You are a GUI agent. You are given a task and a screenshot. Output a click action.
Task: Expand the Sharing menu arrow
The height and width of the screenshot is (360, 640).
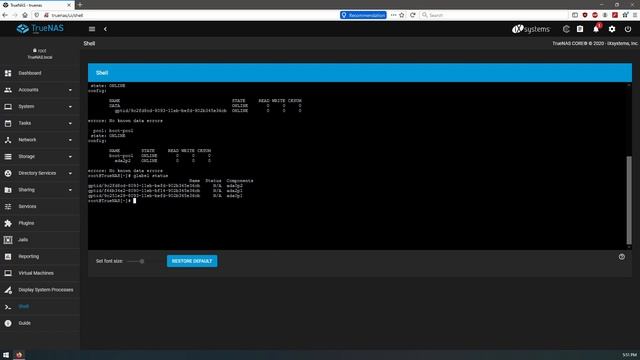(70, 190)
